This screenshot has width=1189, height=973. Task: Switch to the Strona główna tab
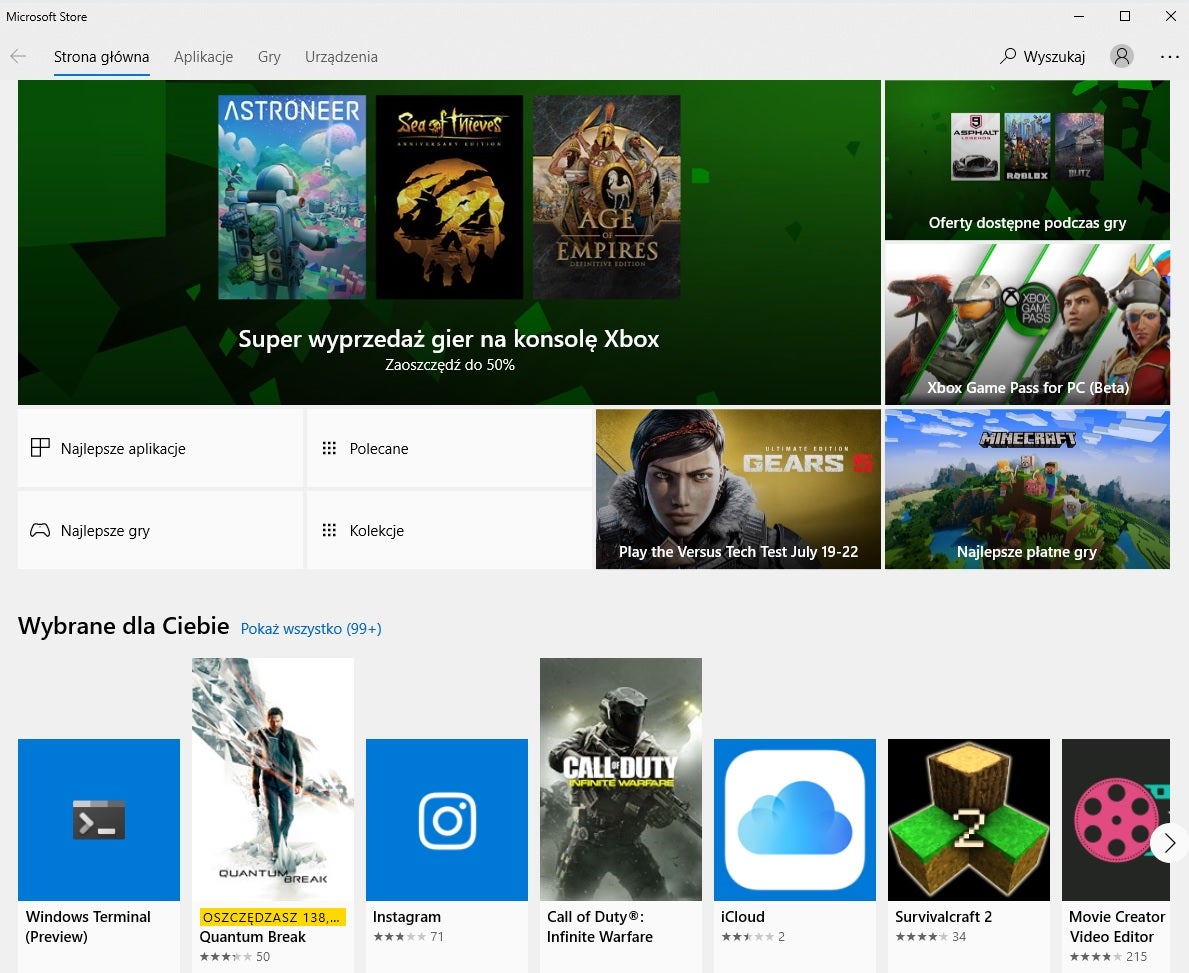102,57
